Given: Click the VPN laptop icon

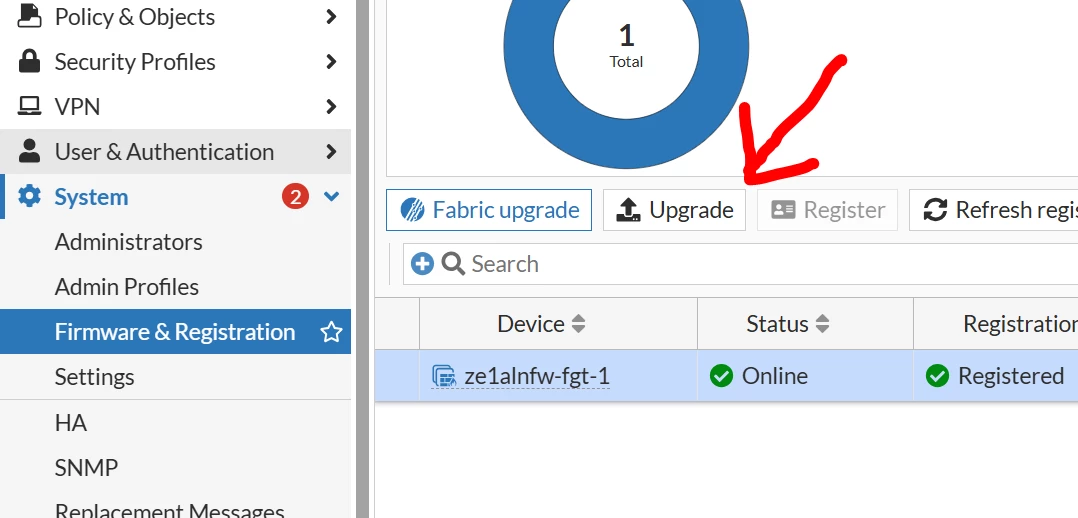Looking at the screenshot, I should (x=29, y=106).
